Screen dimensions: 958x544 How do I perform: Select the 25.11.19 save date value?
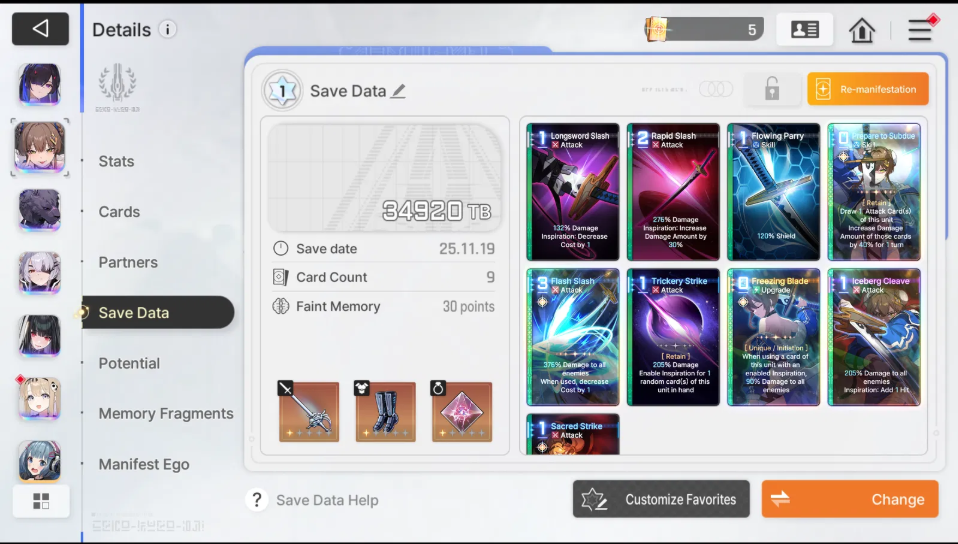click(x=467, y=249)
